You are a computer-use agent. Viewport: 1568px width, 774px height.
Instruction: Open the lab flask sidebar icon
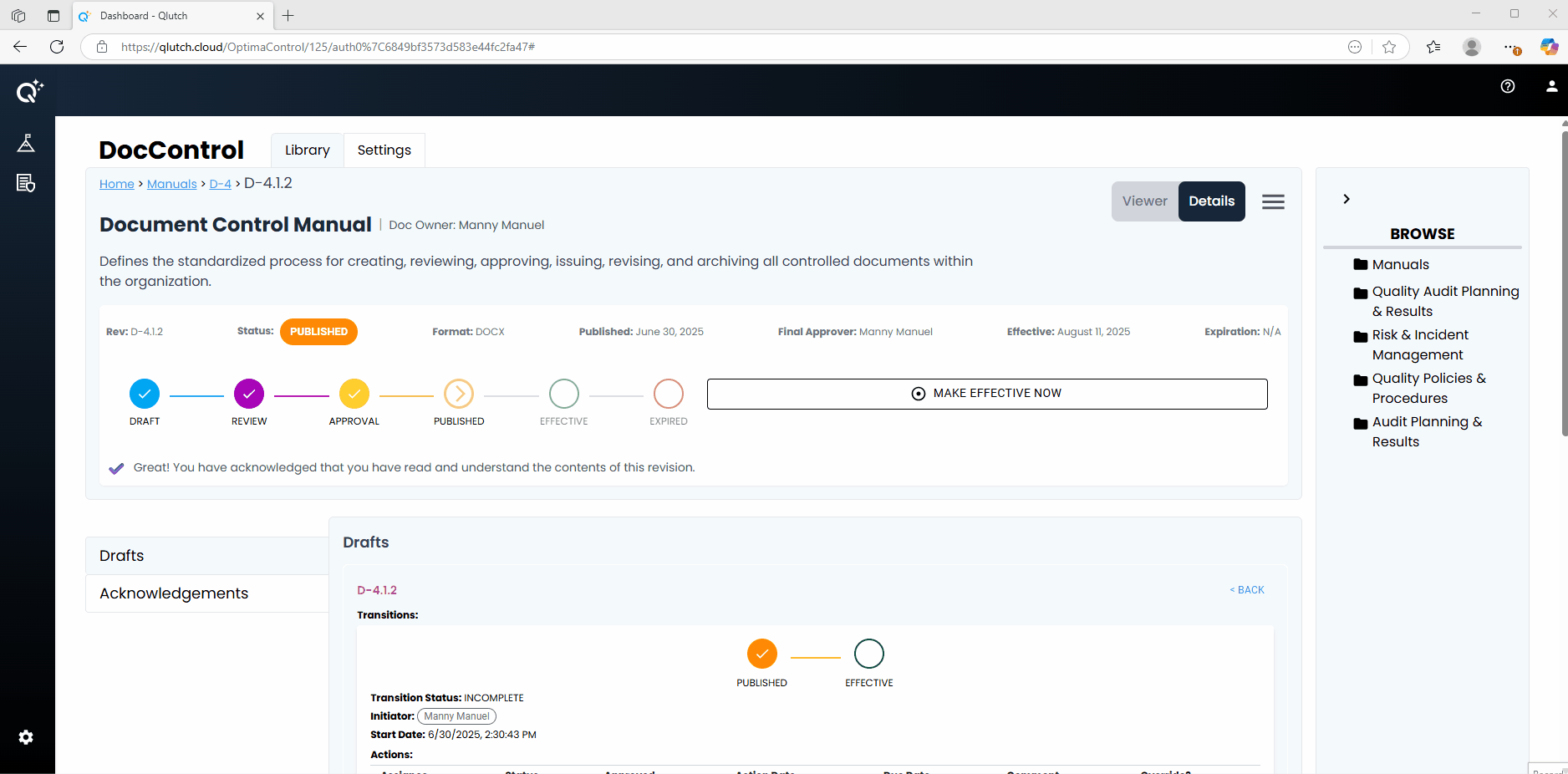tap(26, 143)
